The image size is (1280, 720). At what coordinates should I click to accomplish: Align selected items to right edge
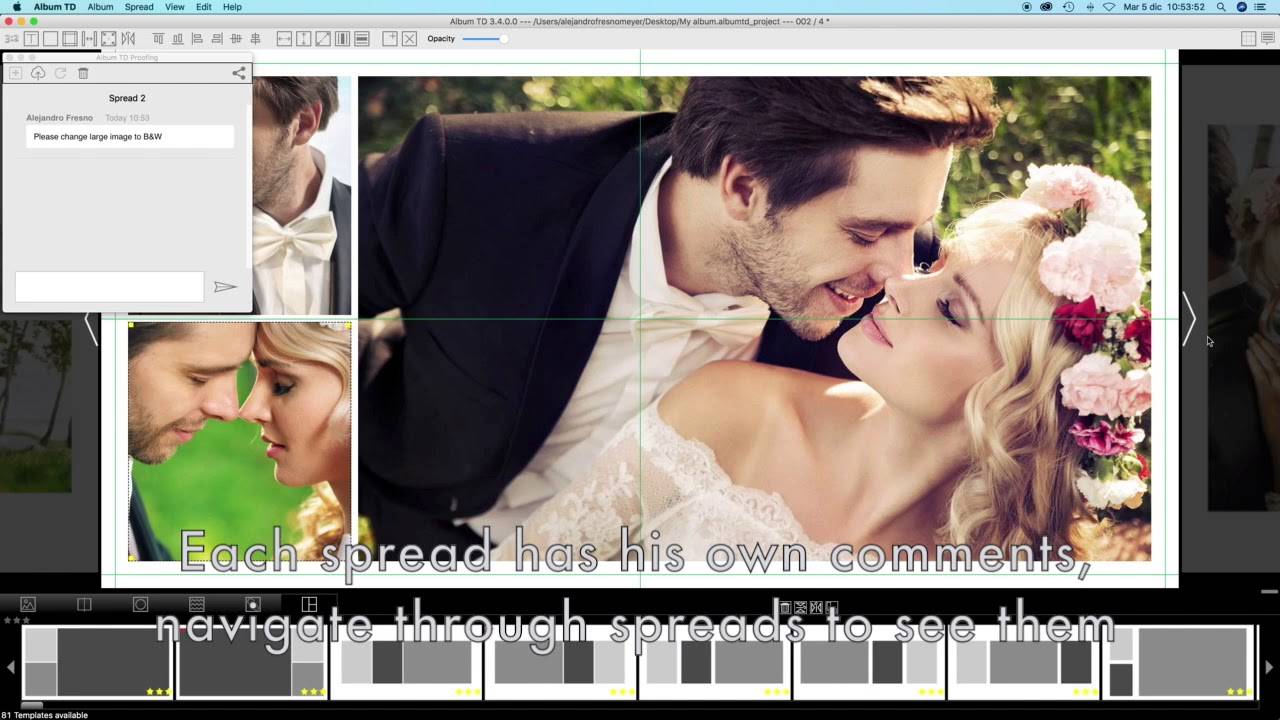pyautogui.click(x=216, y=39)
